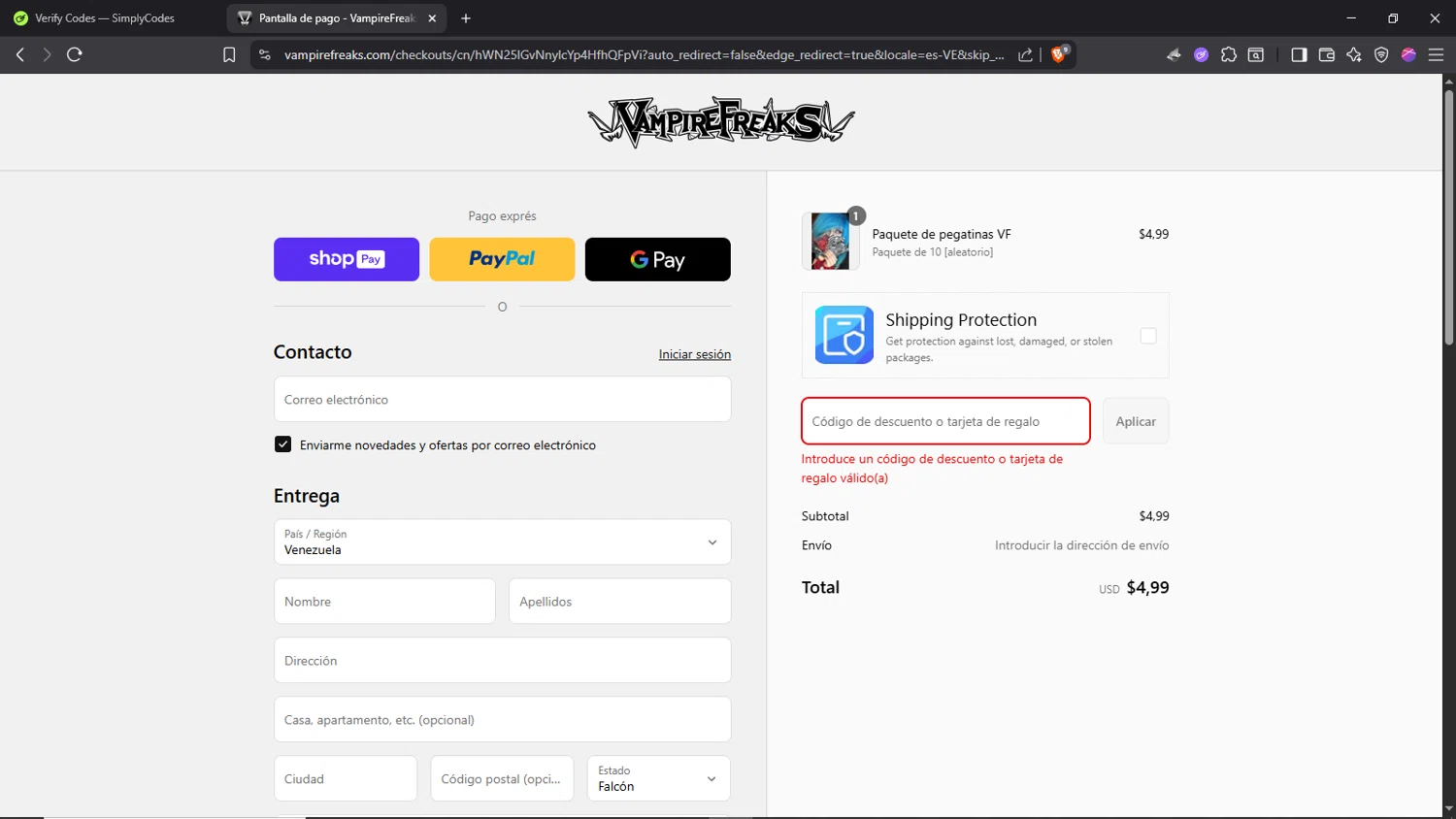Image resolution: width=1456 pixels, height=819 pixels.
Task: Switch to Verify Codes — SimplyCodes tab
Action: point(105,18)
